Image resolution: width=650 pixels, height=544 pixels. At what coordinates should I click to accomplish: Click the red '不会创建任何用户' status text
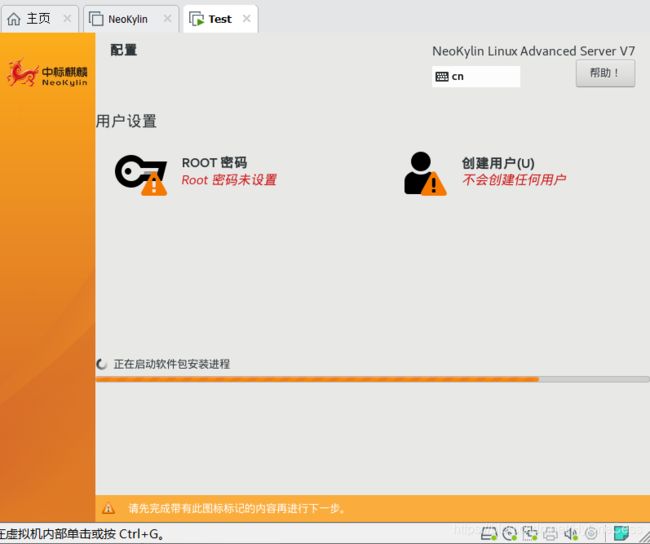point(514,180)
